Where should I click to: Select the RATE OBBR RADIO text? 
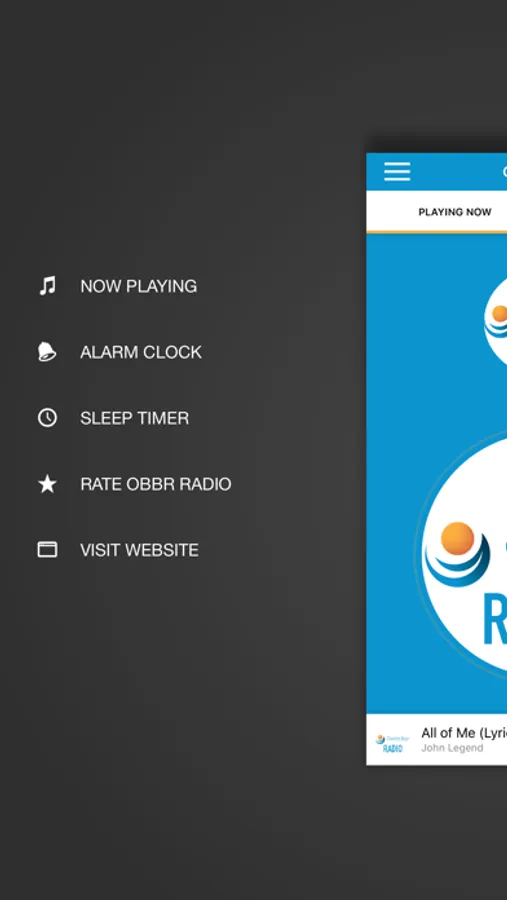pyautogui.click(x=156, y=484)
